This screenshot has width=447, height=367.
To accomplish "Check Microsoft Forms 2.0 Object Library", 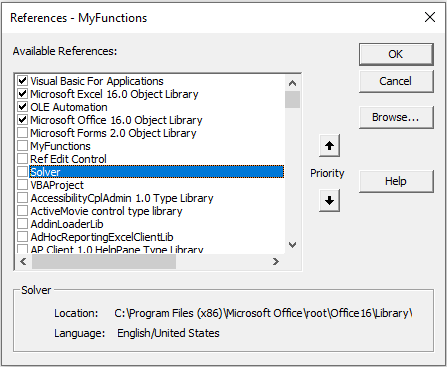I will coord(22,133).
